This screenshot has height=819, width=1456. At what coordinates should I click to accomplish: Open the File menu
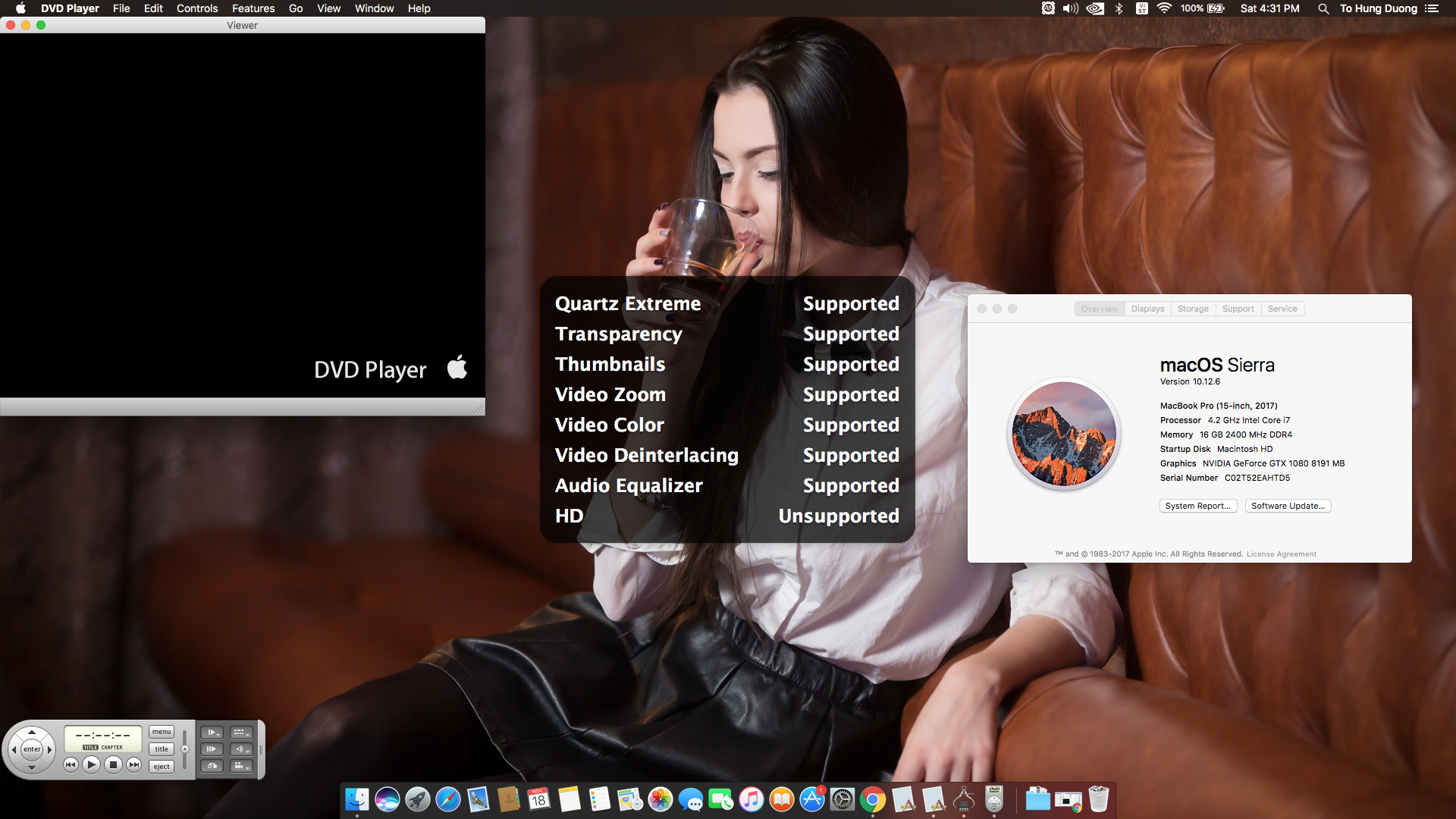point(121,8)
